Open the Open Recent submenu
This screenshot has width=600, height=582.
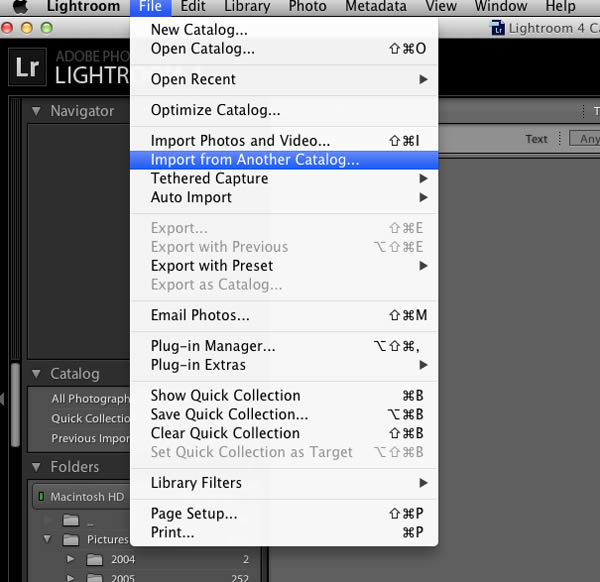pyautogui.click(x=284, y=80)
